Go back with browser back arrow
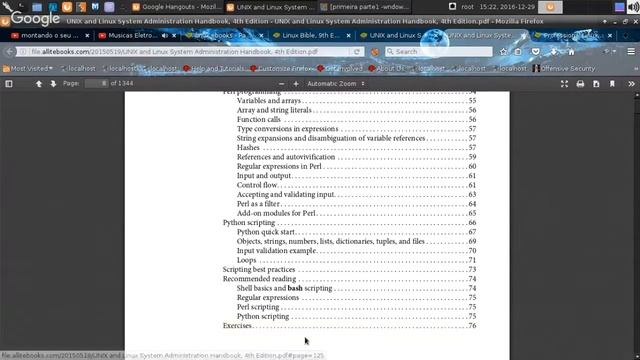Viewport: 640px width, 360px height. pos(9,52)
